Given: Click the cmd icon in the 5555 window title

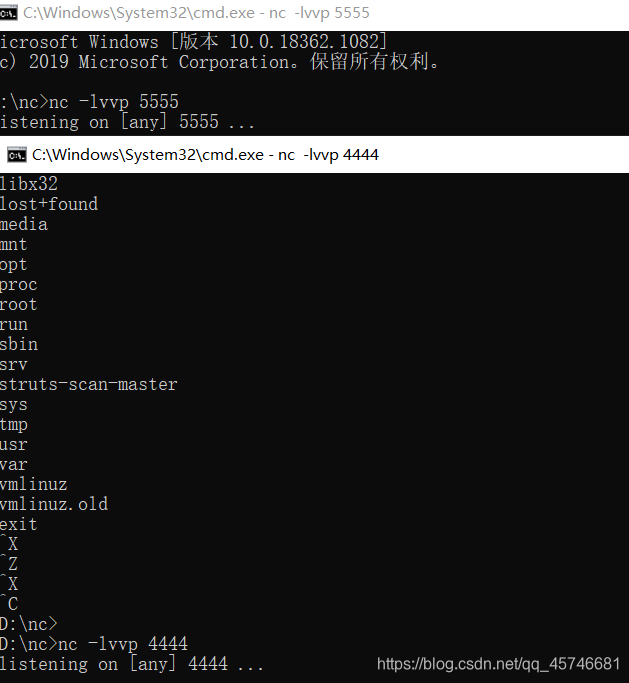Looking at the screenshot, I should 8,13.
